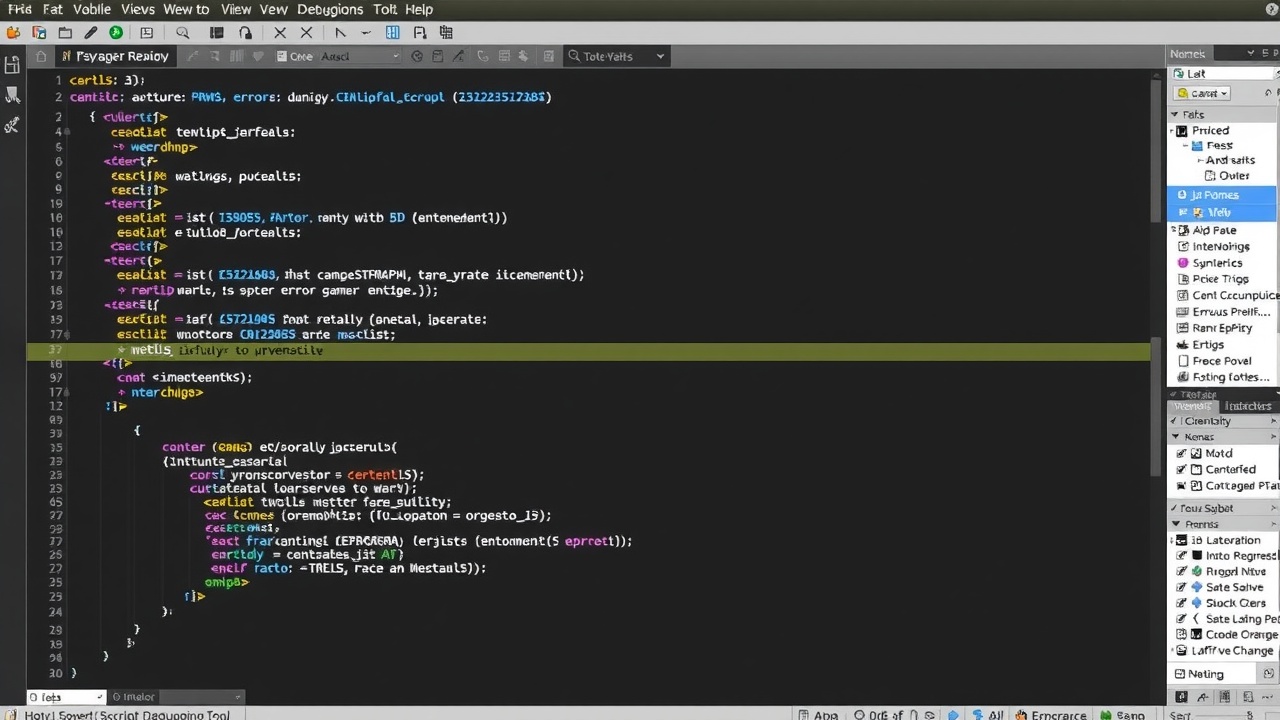
Task: Click the Lait field in right panel
Action: [x=1223, y=73]
